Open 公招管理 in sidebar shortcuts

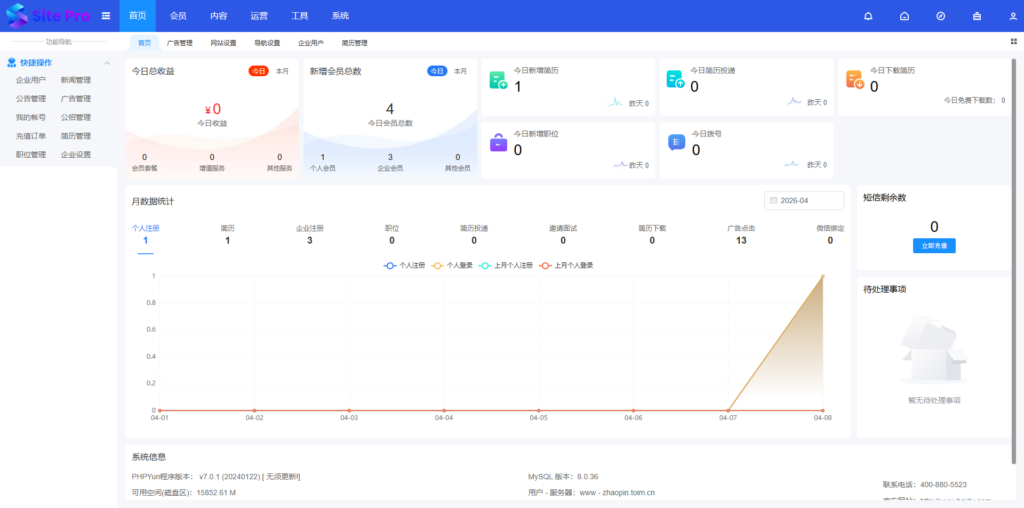tap(76, 118)
